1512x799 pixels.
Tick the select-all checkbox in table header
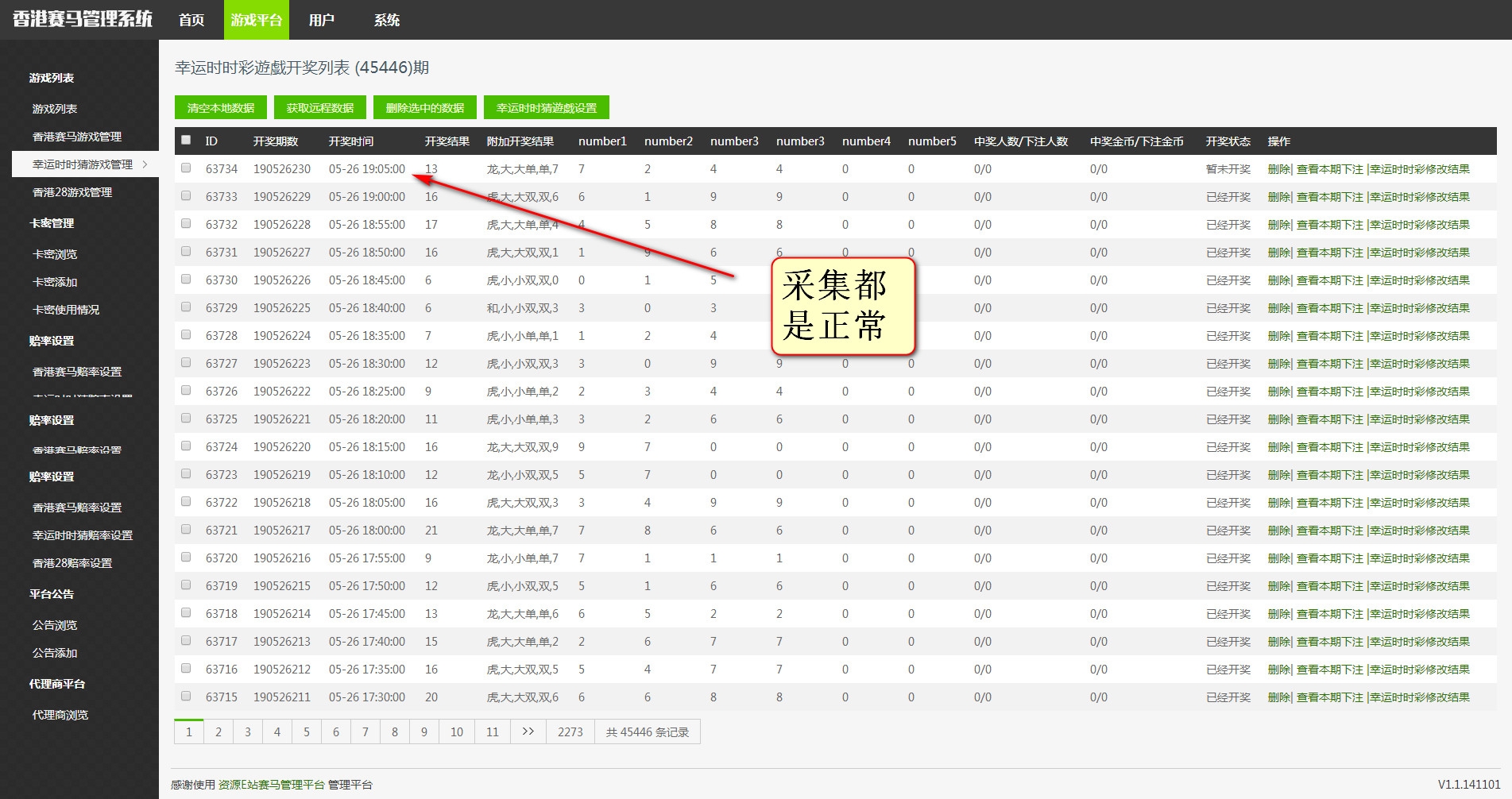click(x=186, y=140)
